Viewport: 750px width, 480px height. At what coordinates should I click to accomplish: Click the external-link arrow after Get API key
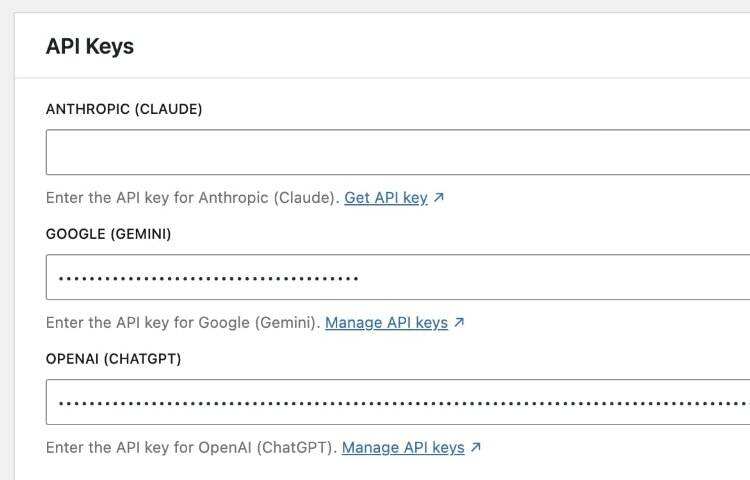[439, 198]
